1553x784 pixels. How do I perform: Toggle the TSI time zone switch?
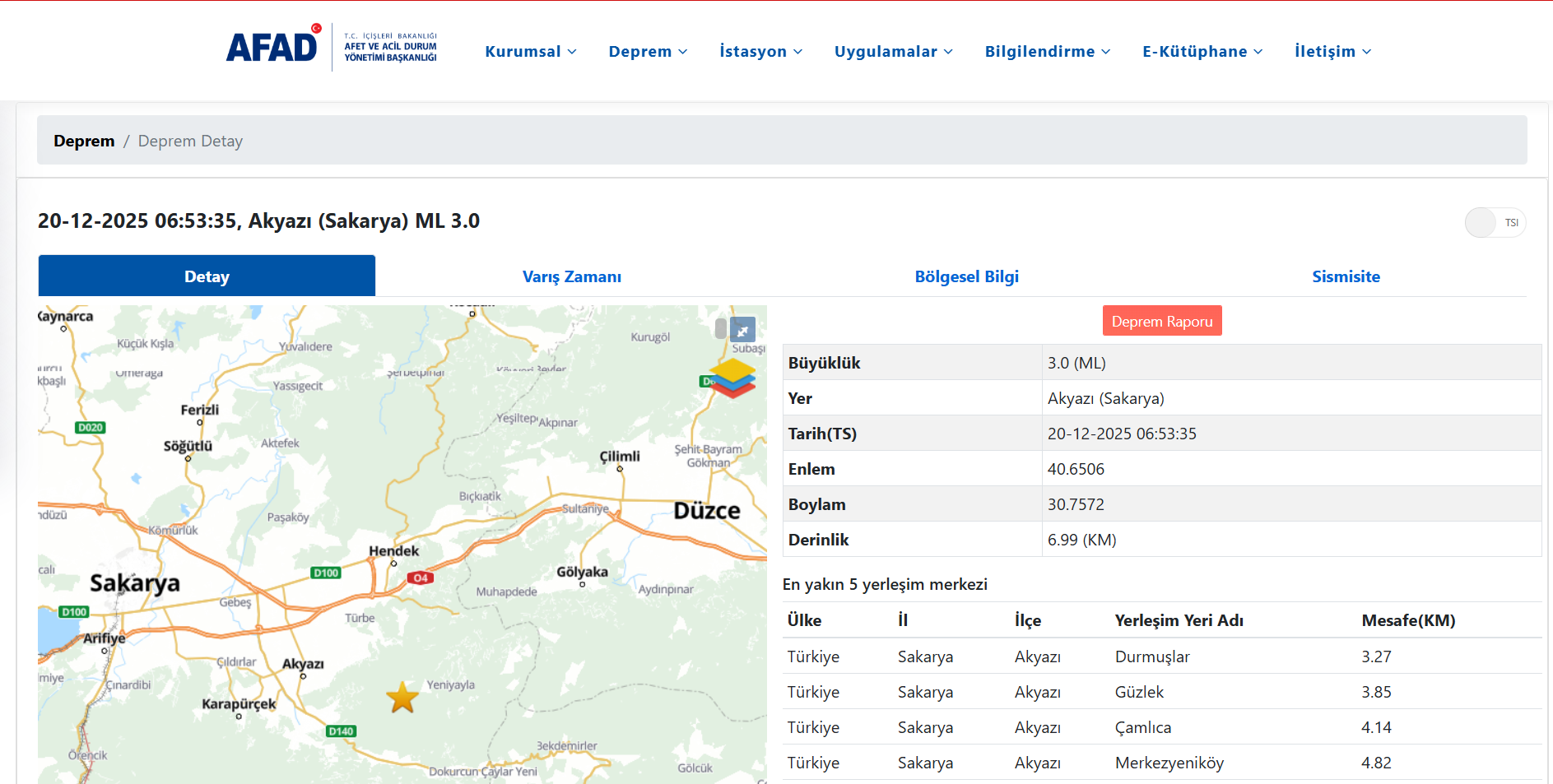click(1495, 223)
